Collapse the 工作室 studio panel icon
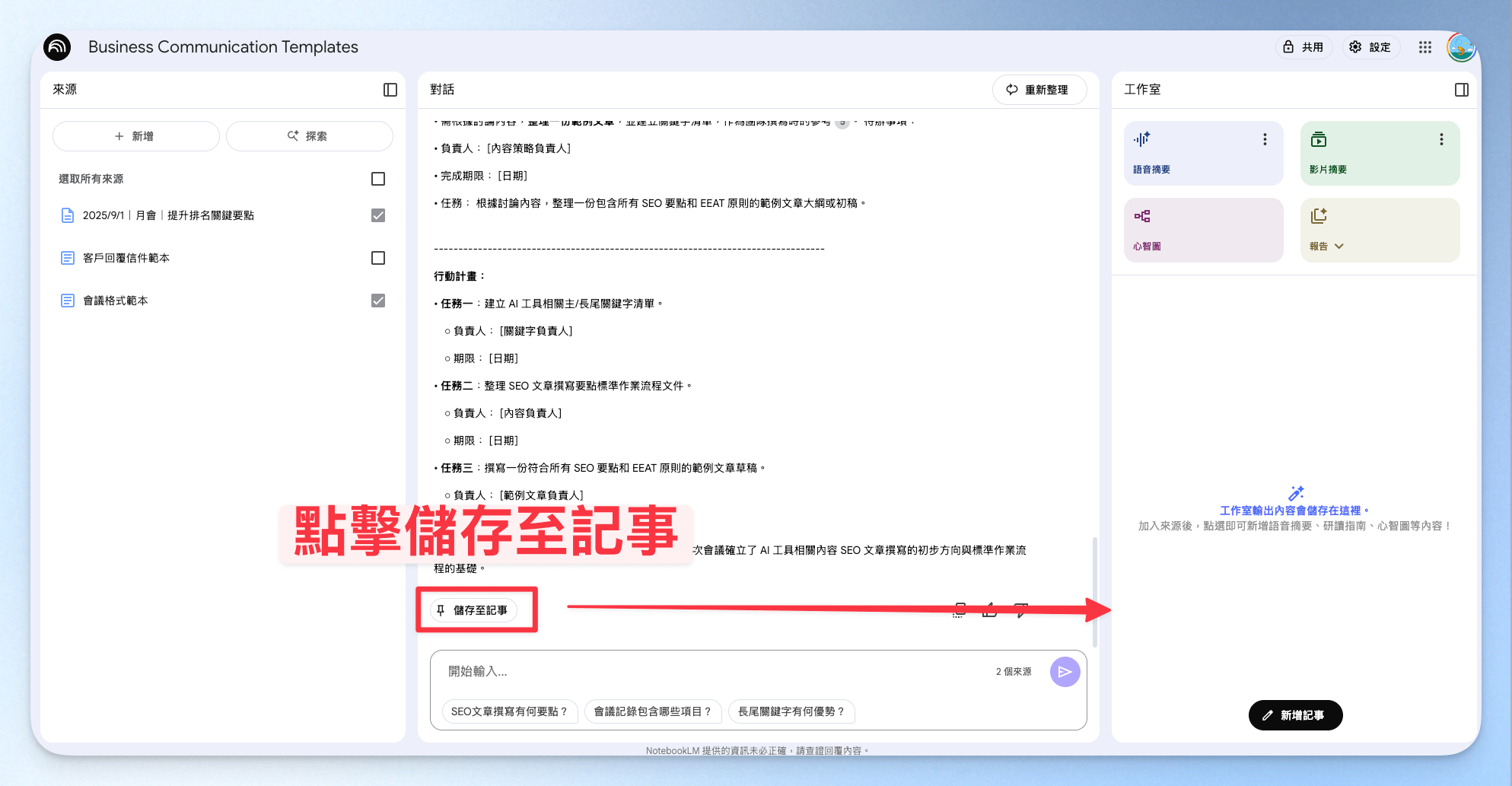 [x=1462, y=90]
